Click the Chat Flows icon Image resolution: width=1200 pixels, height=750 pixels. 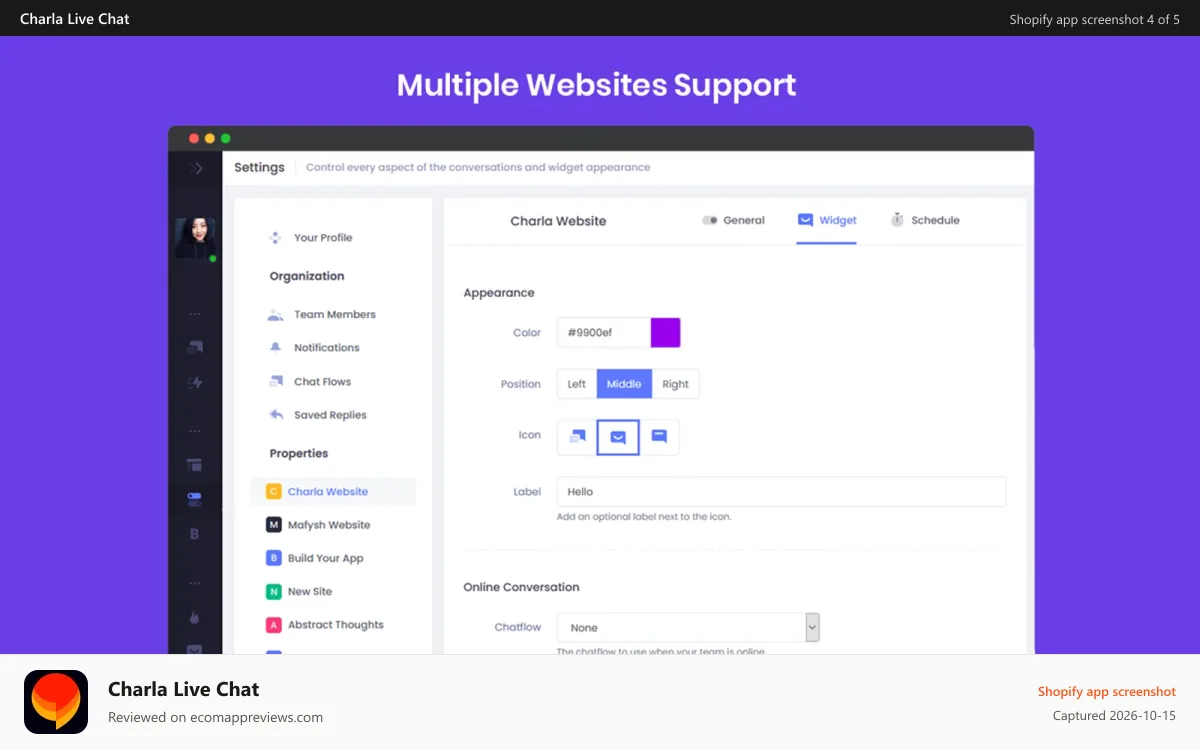point(275,381)
